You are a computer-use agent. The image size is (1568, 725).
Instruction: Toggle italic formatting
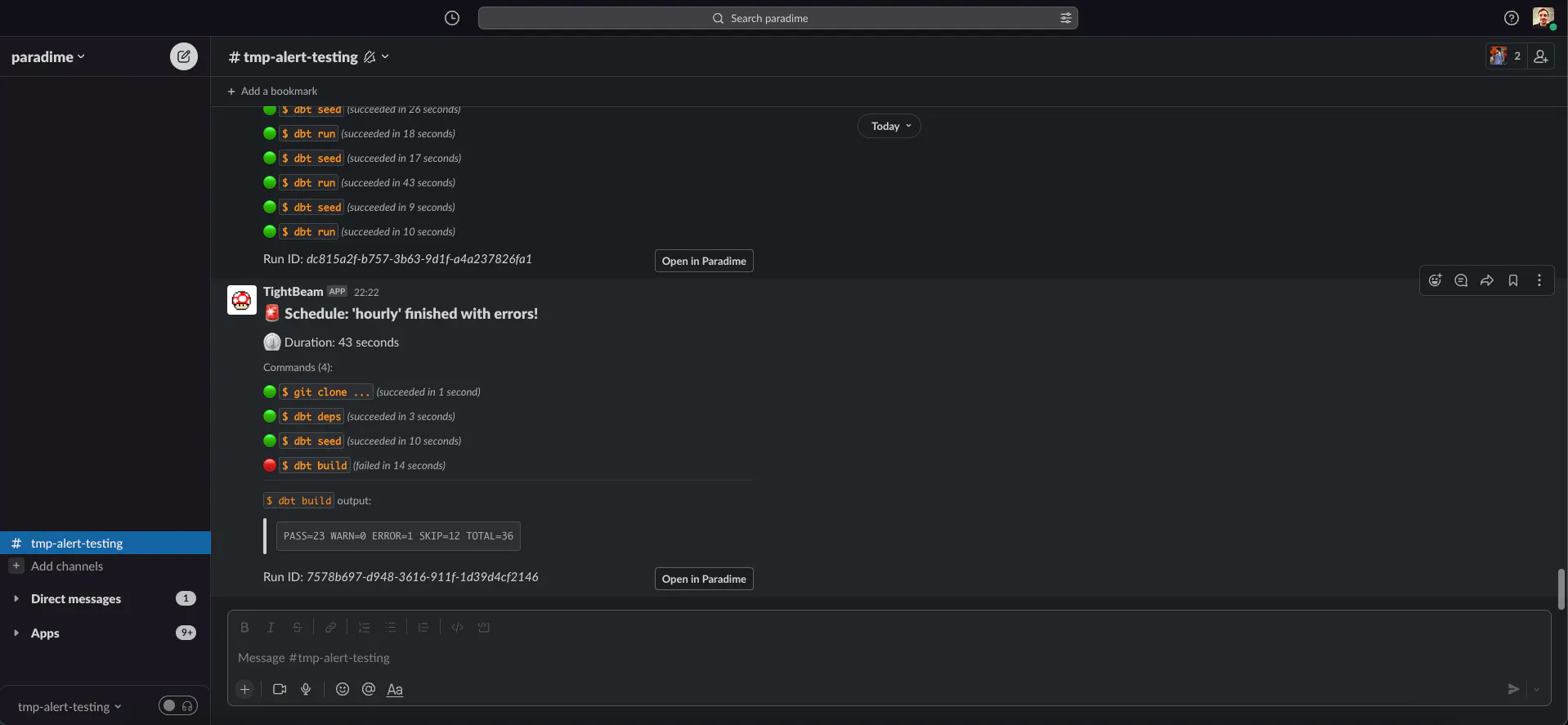(271, 628)
